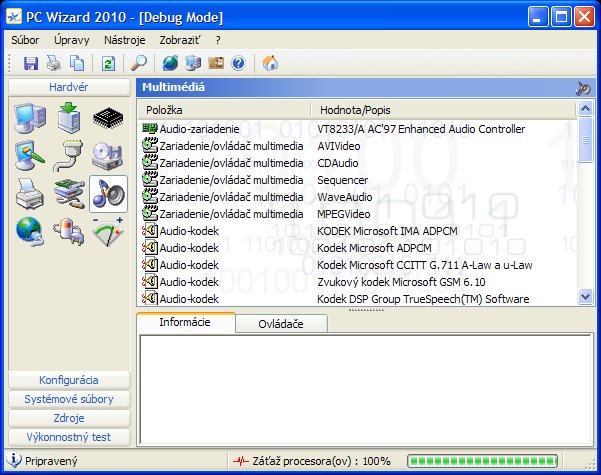Click the Save floppy disk toolbar icon
The image size is (601, 475).
click(x=31, y=63)
